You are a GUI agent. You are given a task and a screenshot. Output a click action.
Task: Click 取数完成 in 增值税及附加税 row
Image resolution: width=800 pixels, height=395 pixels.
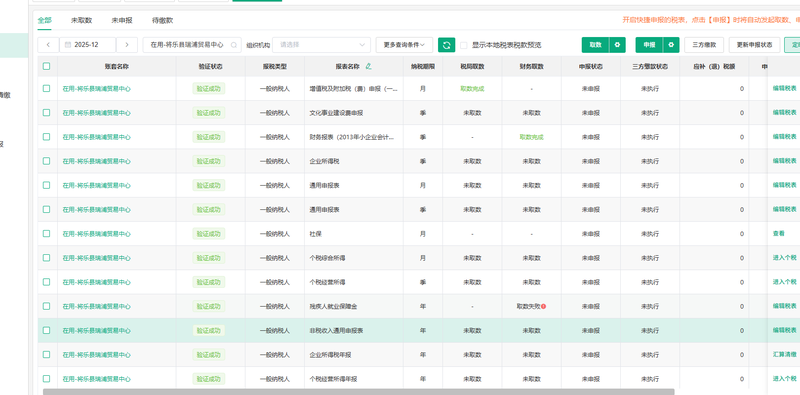pos(472,88)
